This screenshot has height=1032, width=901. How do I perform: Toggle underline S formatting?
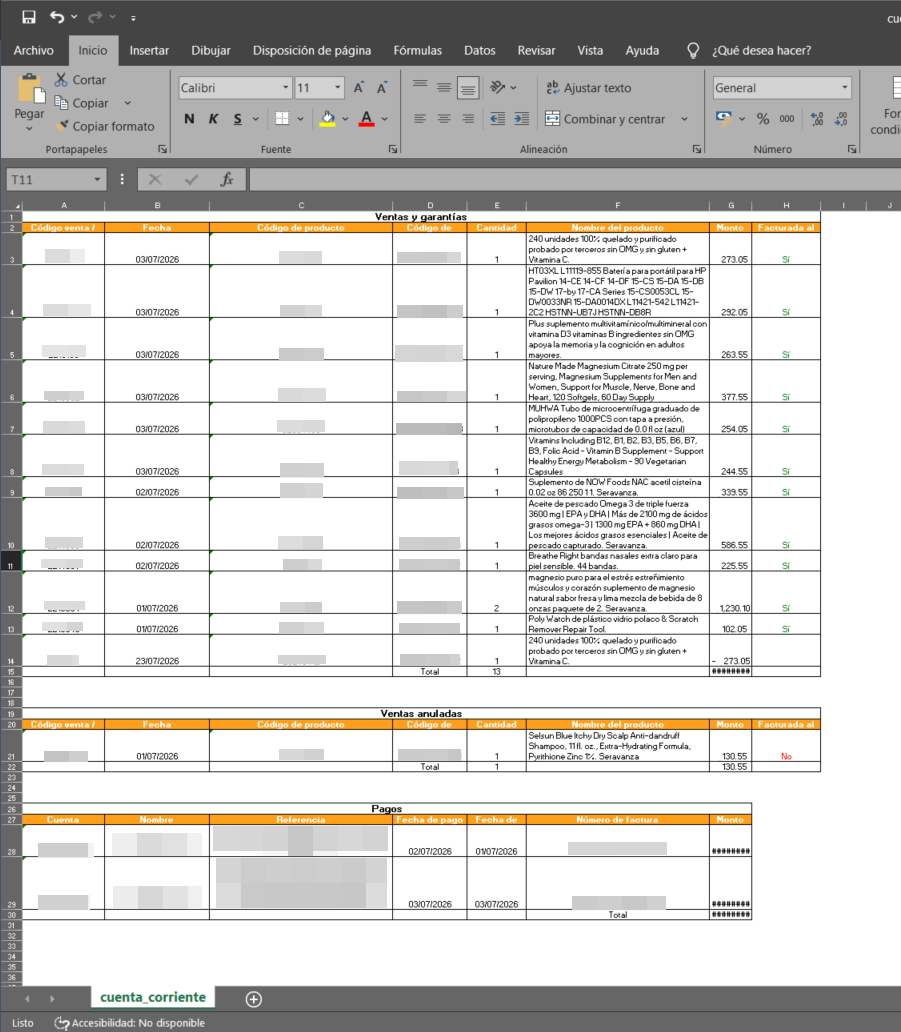[238, 119]
